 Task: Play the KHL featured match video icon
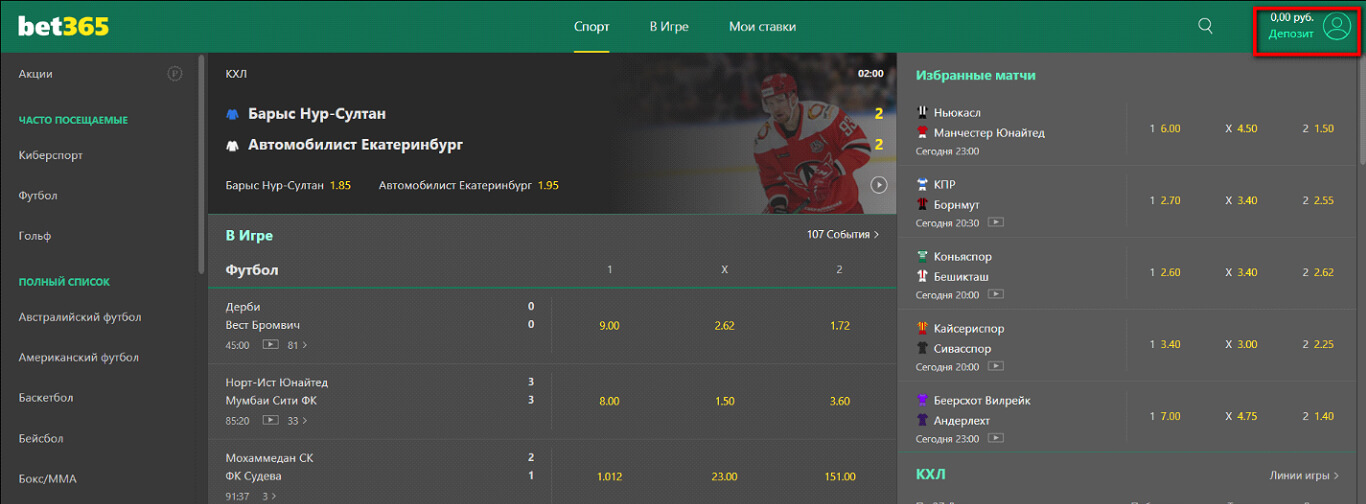click(879, 185)
